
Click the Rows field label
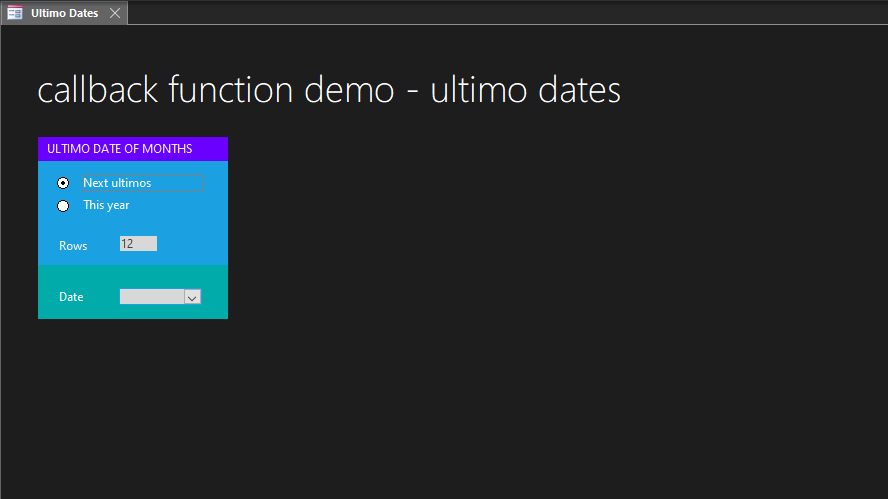[x=73, y=246]
